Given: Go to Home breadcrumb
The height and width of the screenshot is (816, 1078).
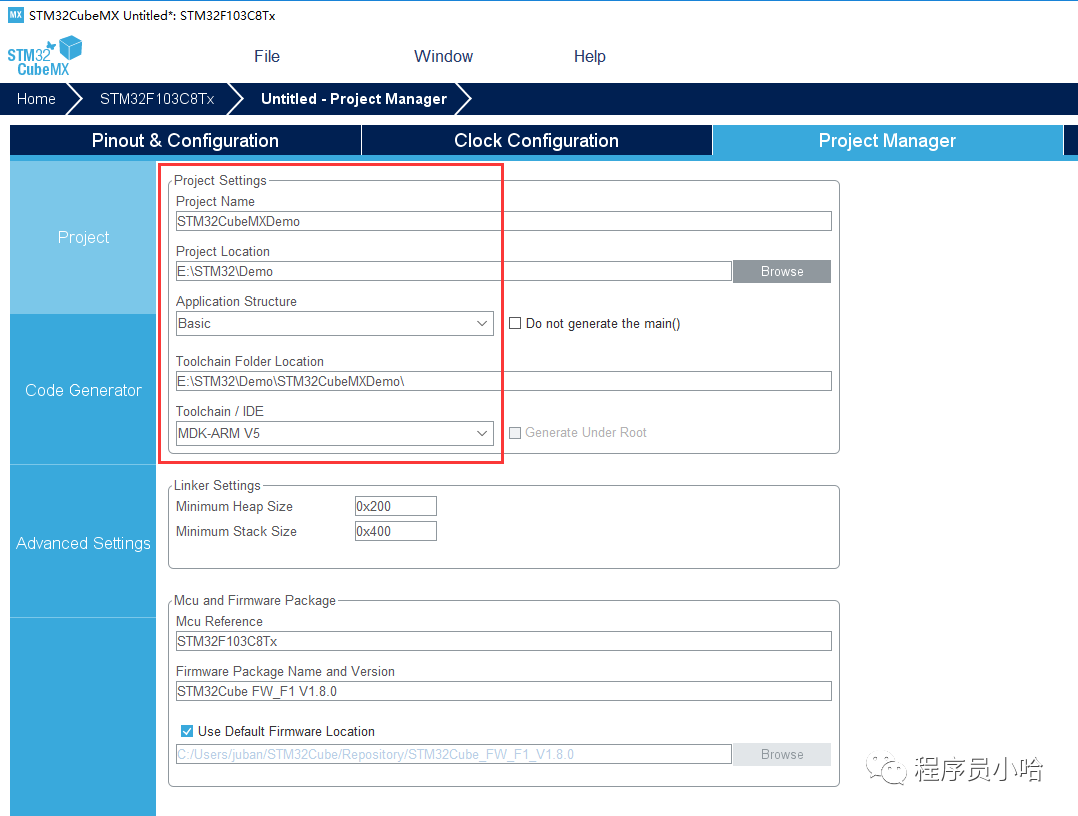Looking at the screenshot, I should 36,99.
